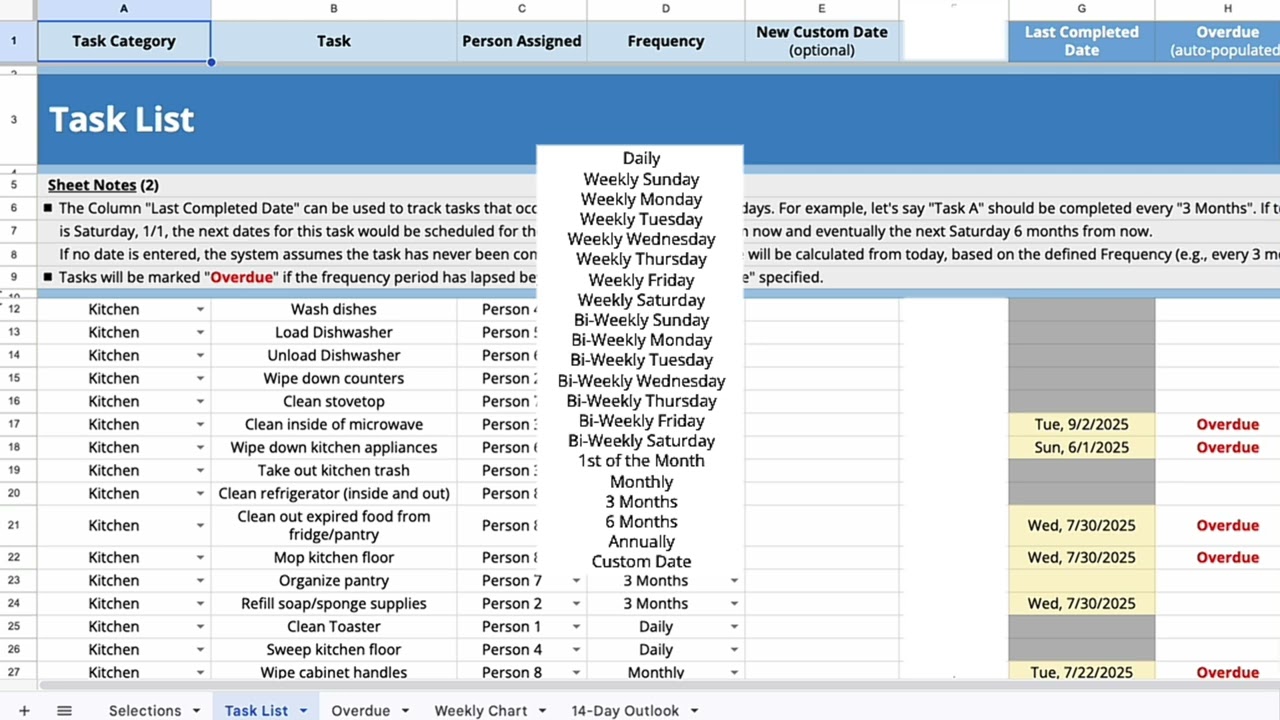This screenshot has width=1280, height=720.
Task: Open Person 2 dropdown for Refill soap/sponge supplies
Action: 576,603
